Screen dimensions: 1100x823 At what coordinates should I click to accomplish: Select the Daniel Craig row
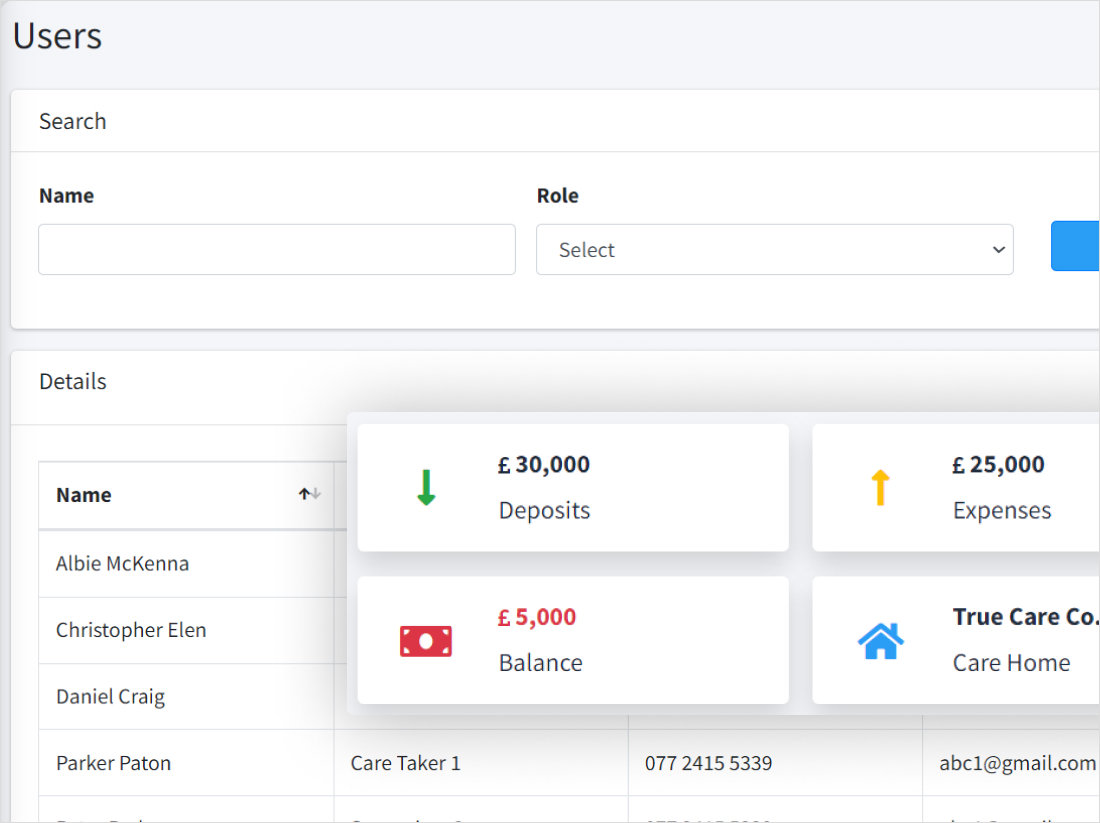click(x=110, y=697)
